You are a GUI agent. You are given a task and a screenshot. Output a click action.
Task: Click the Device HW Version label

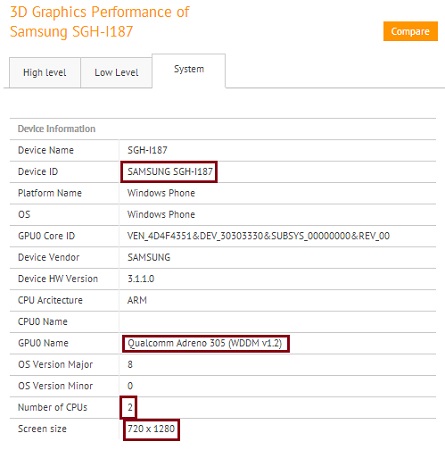point(58,279)
